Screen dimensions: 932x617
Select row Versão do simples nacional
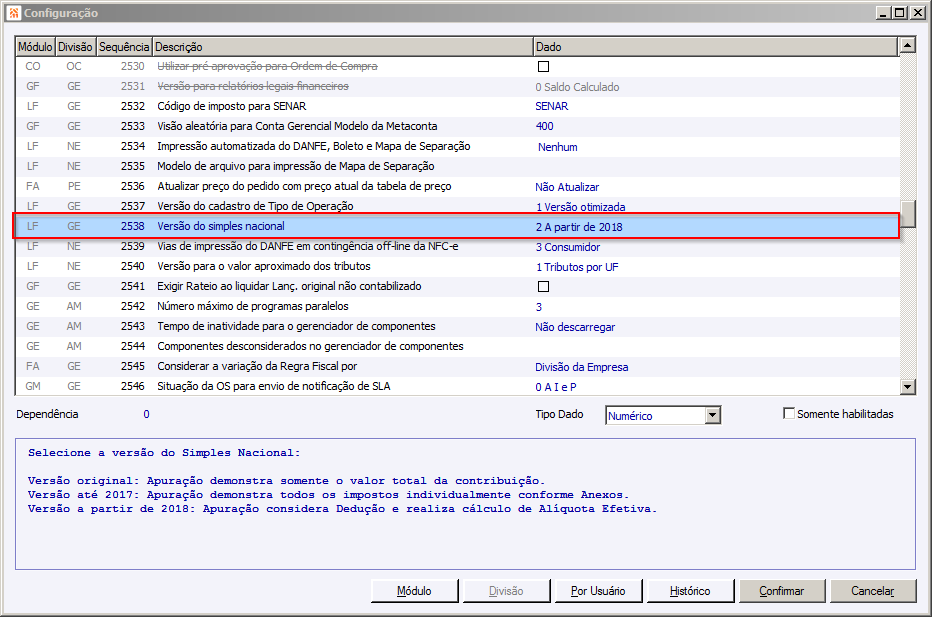(457, 226)
